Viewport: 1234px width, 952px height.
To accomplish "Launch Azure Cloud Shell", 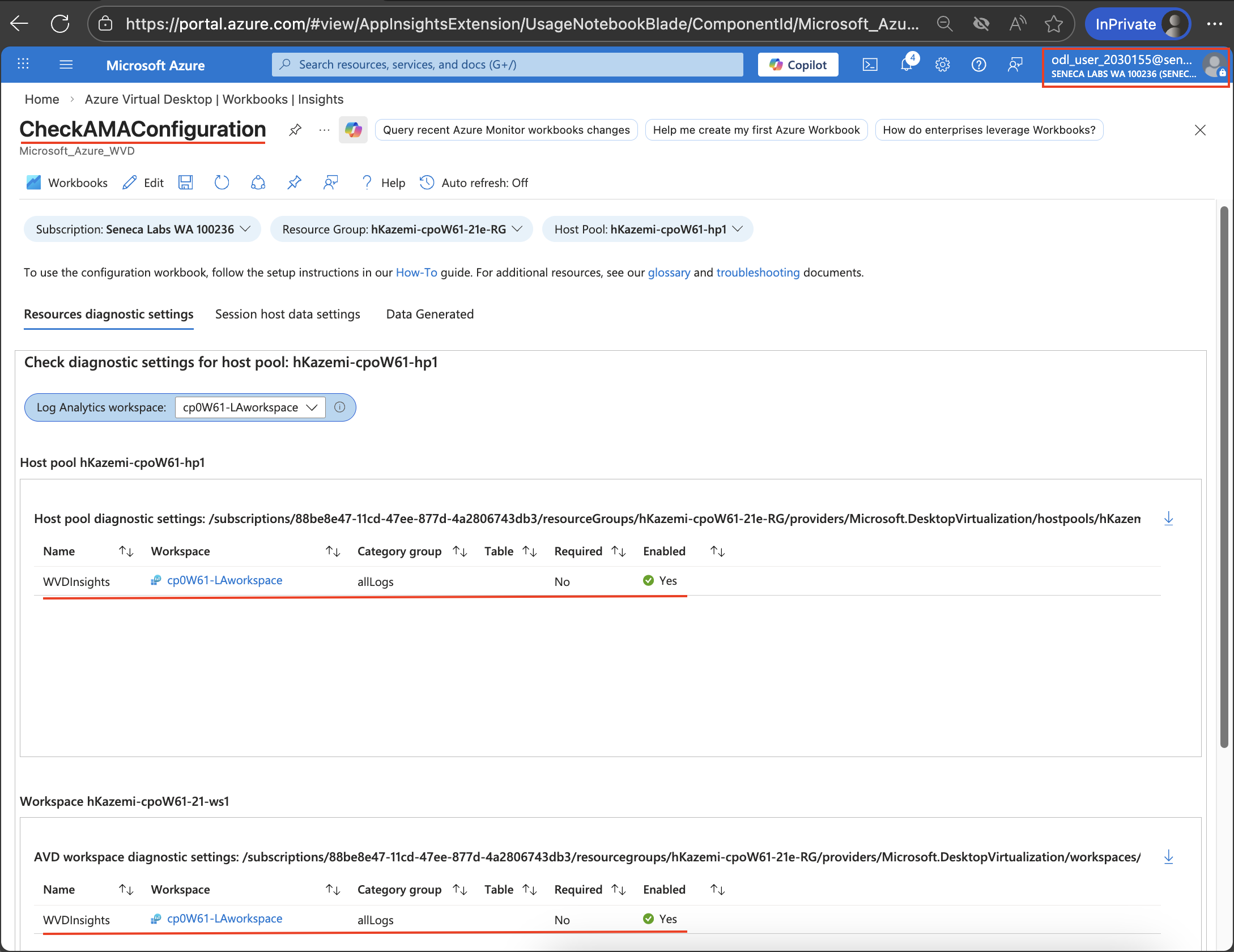I will coord(870,65).
